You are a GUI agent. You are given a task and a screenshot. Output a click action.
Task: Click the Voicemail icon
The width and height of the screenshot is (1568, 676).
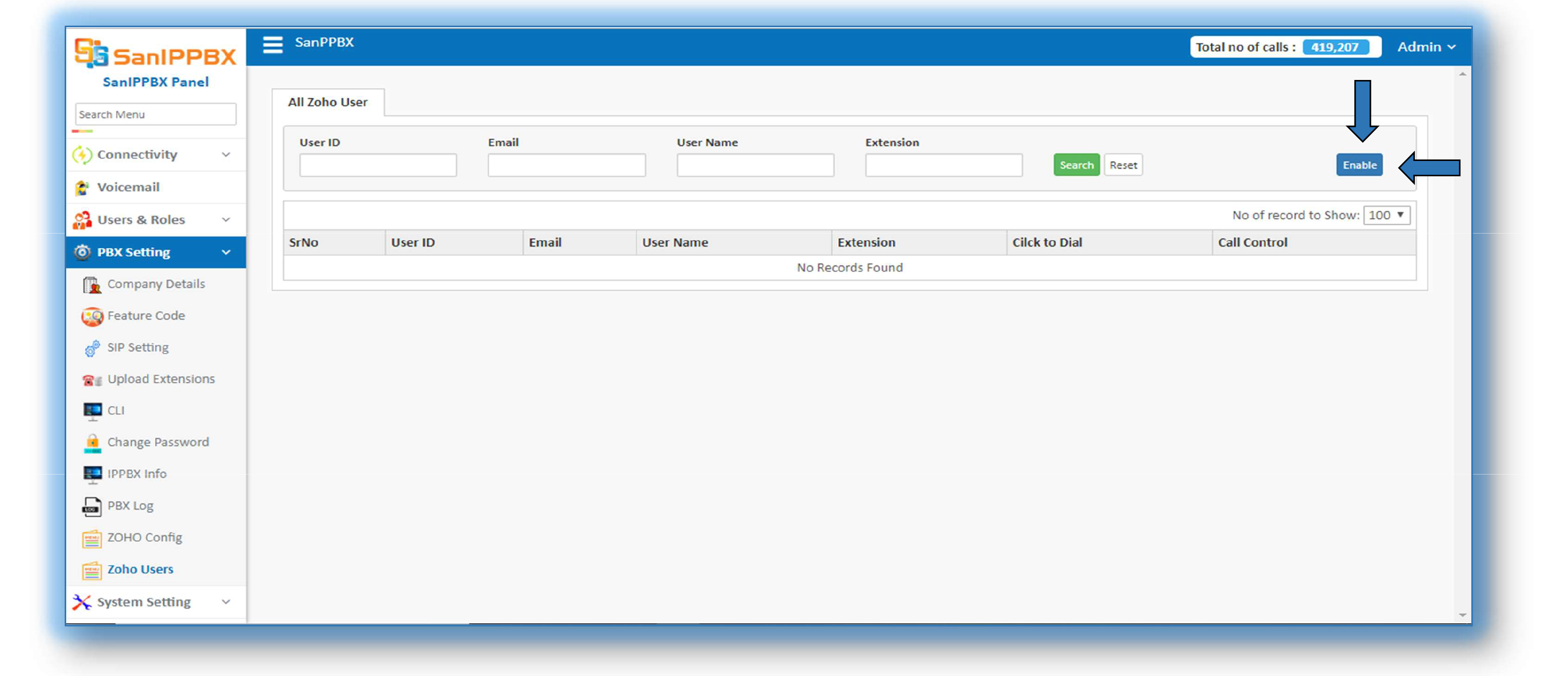(82, 188)
